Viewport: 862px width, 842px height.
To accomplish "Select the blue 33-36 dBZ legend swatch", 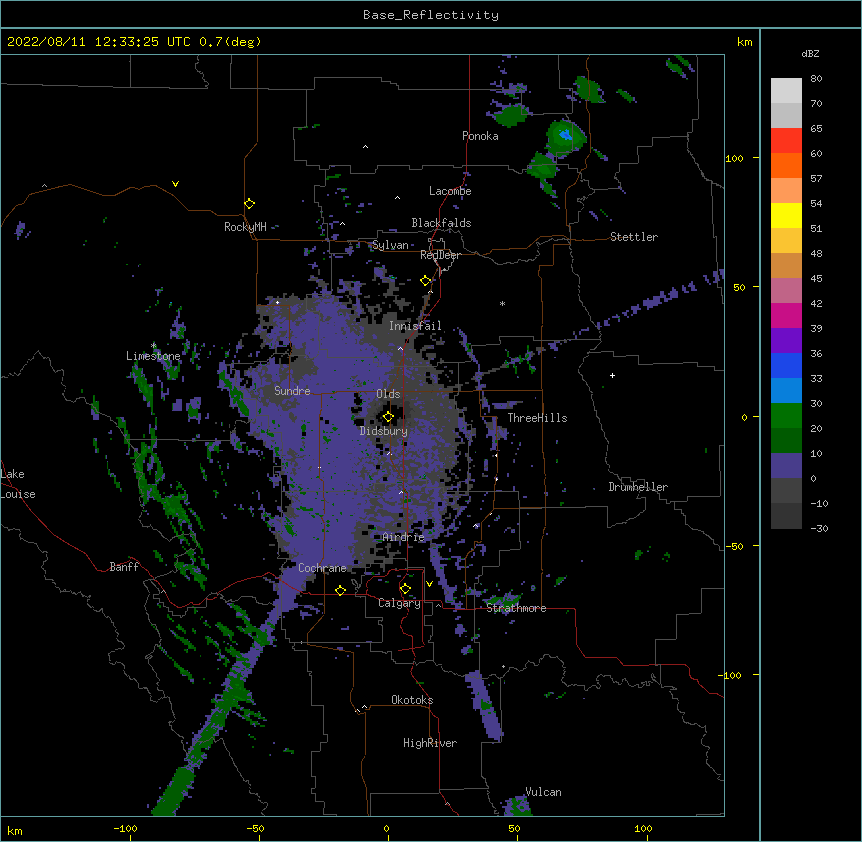I will tap(786, 365).
